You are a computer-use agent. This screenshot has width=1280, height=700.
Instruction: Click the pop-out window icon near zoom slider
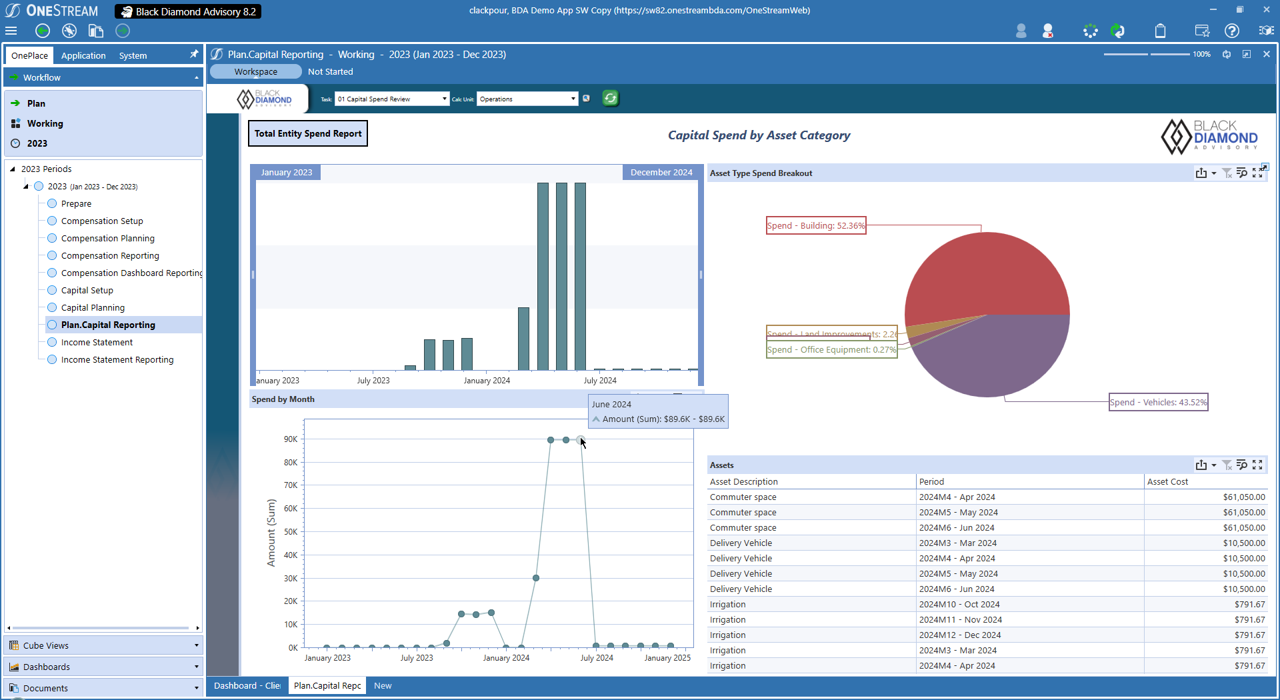pos(1246,54)
